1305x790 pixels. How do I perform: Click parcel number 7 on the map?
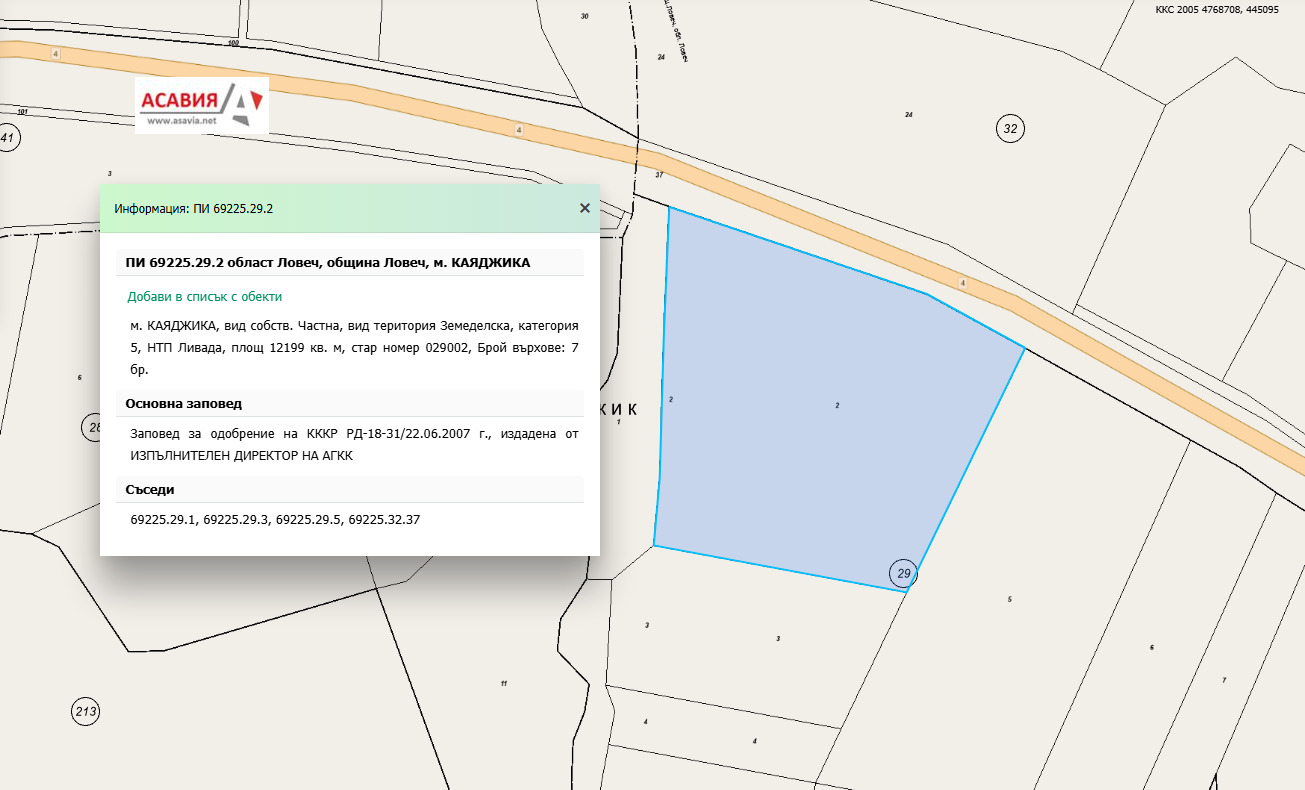click(x=1224, y=680)
